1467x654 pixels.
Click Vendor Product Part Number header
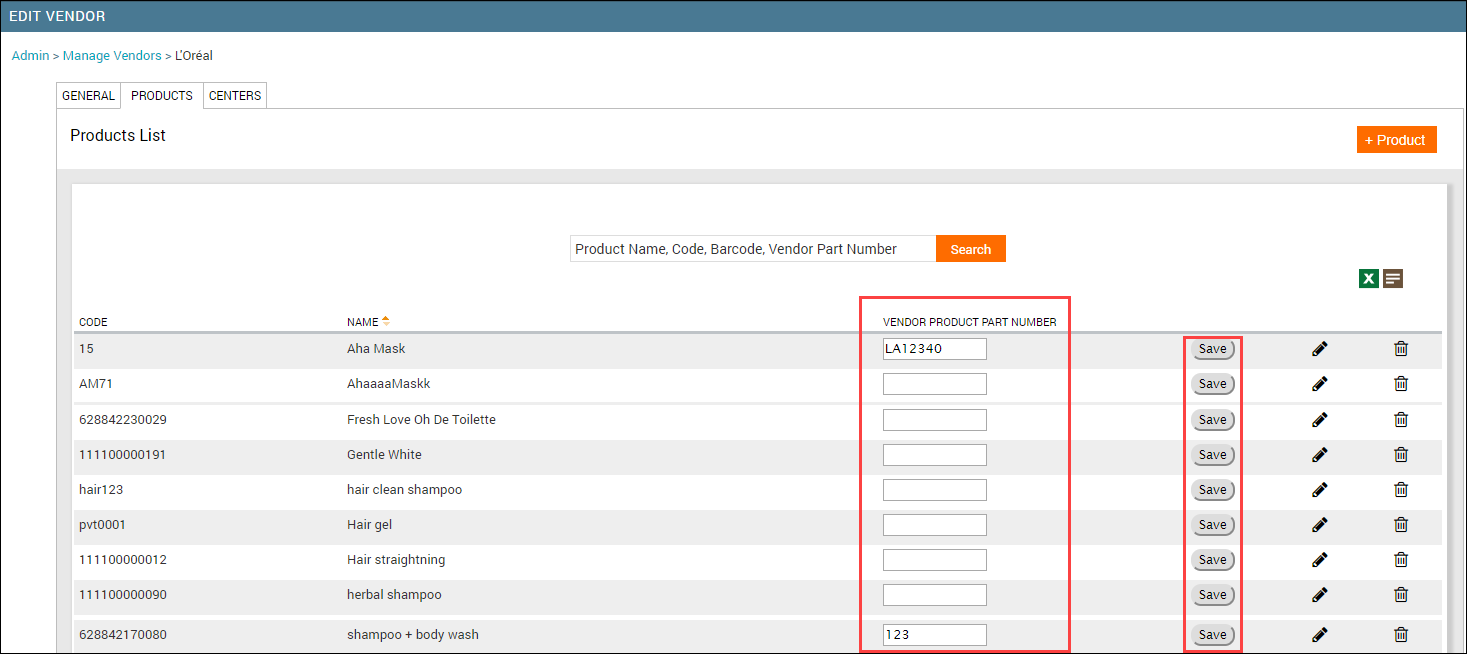pyautogui.click(x=969, y=322)
